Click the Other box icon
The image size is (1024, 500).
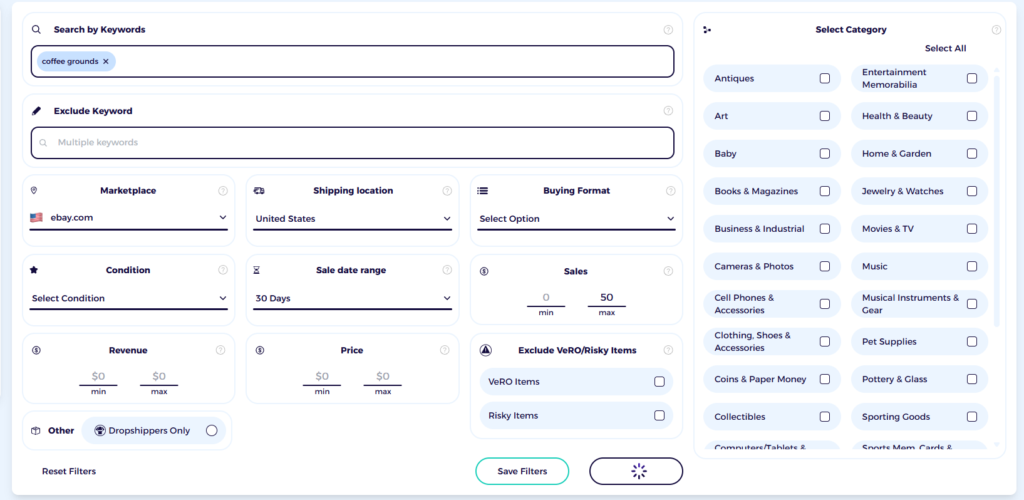point(36,431)
